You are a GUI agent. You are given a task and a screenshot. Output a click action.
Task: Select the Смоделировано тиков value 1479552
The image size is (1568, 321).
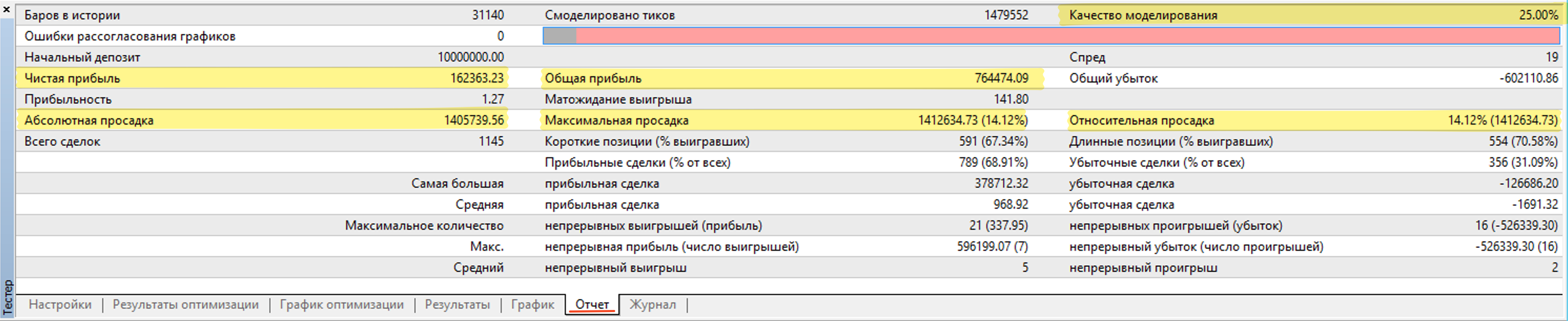pyautogui.click(x=1006, y=15)
